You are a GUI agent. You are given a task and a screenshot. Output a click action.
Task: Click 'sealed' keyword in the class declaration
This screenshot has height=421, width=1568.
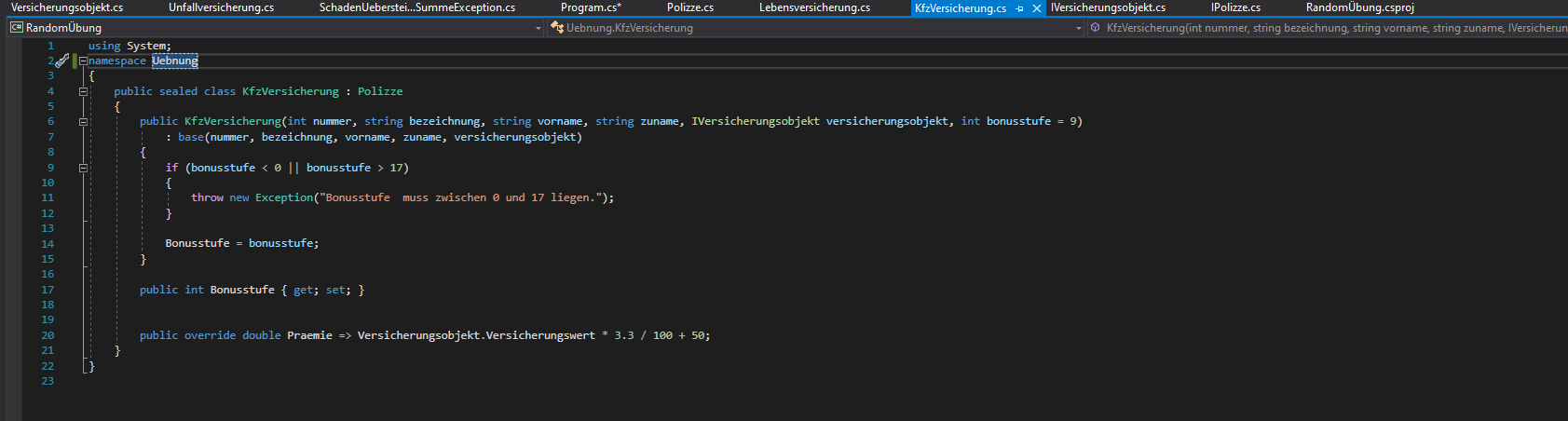pos(178,91)
